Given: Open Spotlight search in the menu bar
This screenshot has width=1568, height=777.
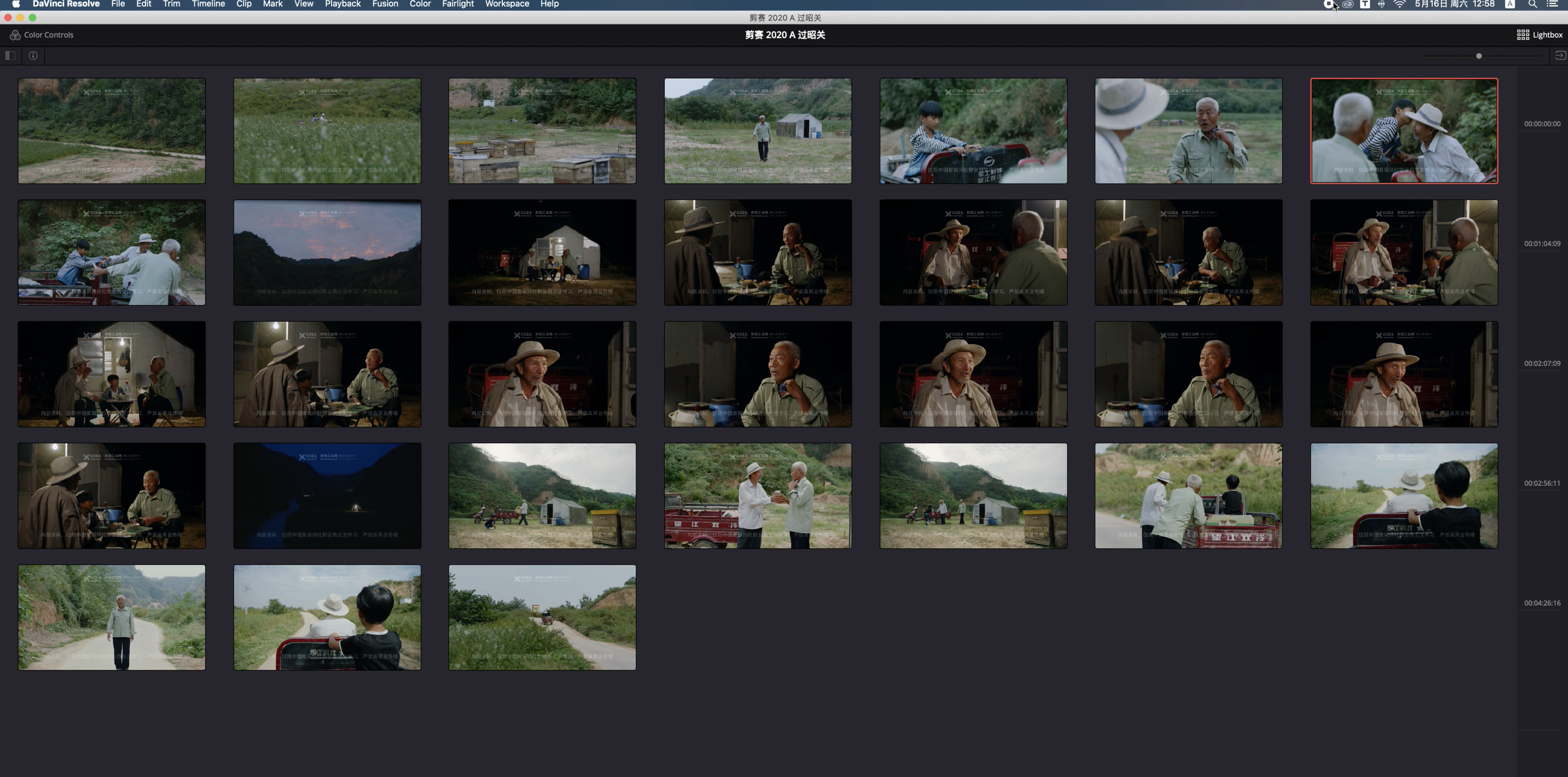Looking at the screenshot, I should pyautogui.click(x=1533, y=4).
